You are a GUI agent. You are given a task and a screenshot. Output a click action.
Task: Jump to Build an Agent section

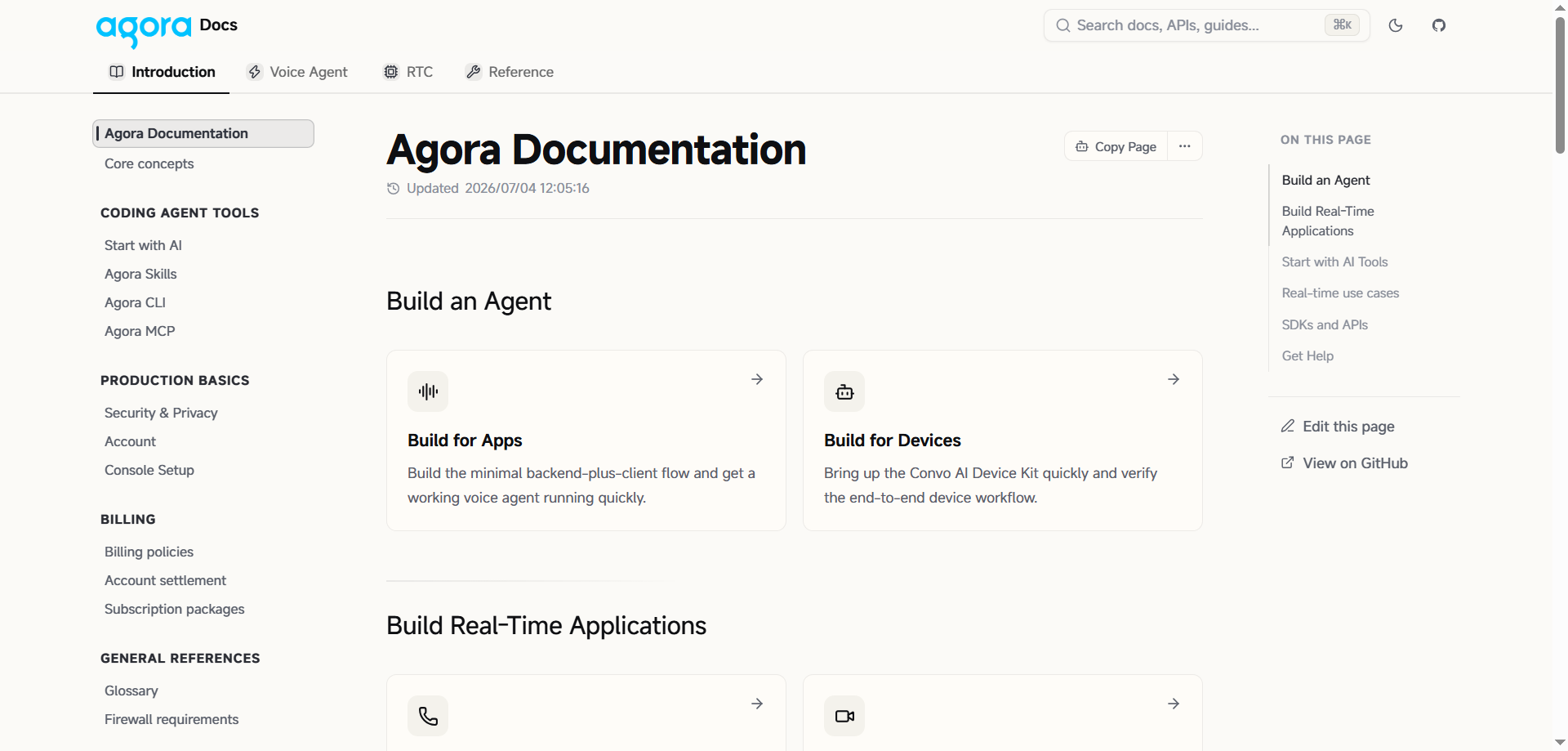click(1325, 180)
